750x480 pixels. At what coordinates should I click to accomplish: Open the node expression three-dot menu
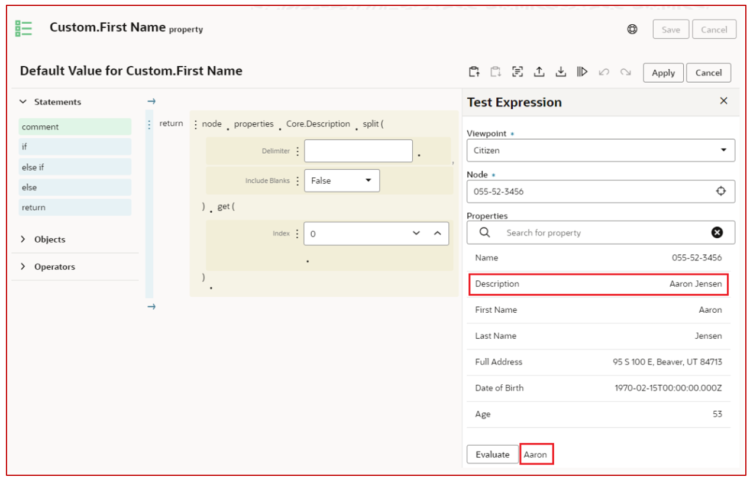tap(196, 124)
